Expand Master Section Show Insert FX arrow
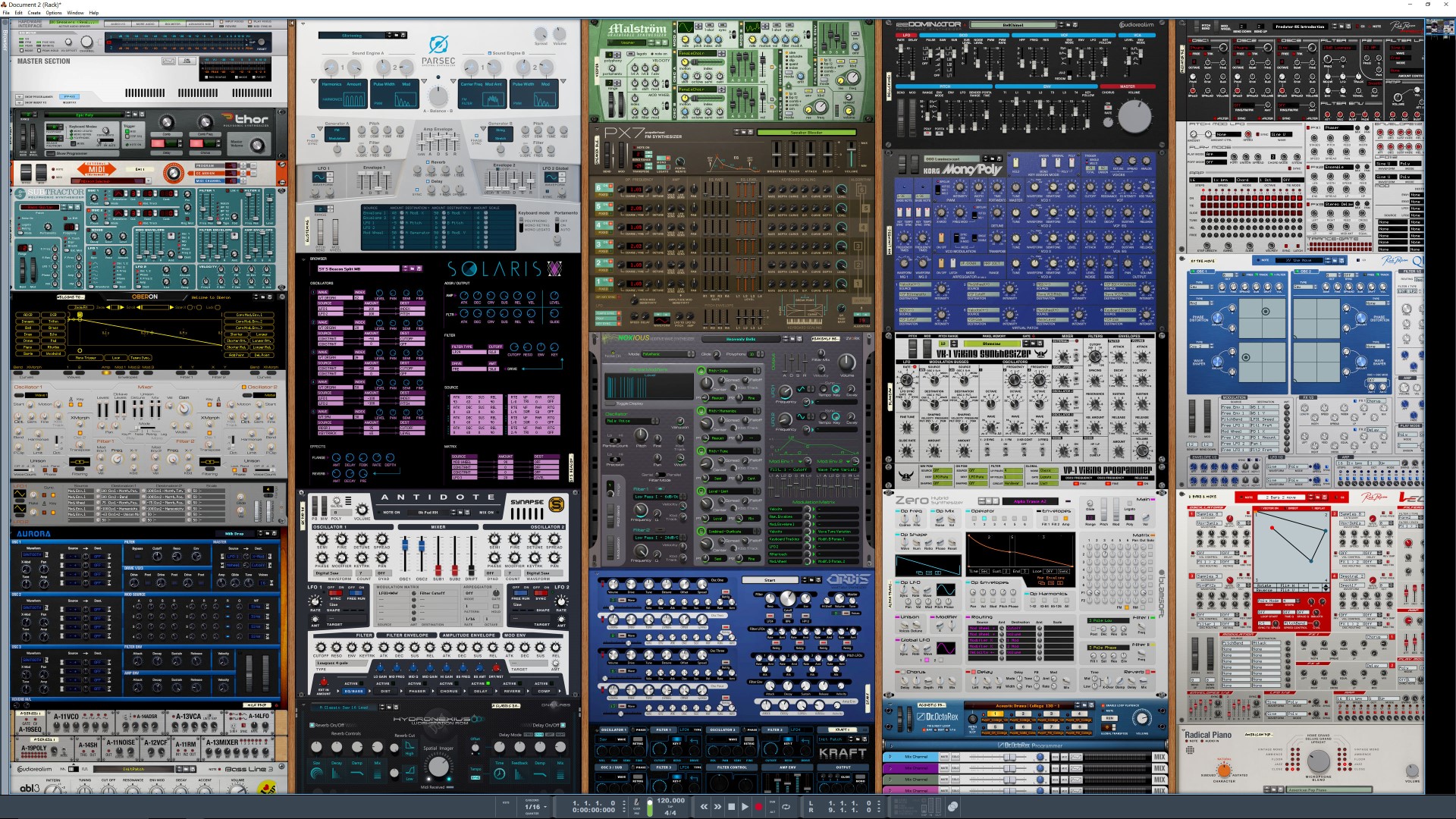The width and height of the screenshot is (1456, 819). pos(19,102)
